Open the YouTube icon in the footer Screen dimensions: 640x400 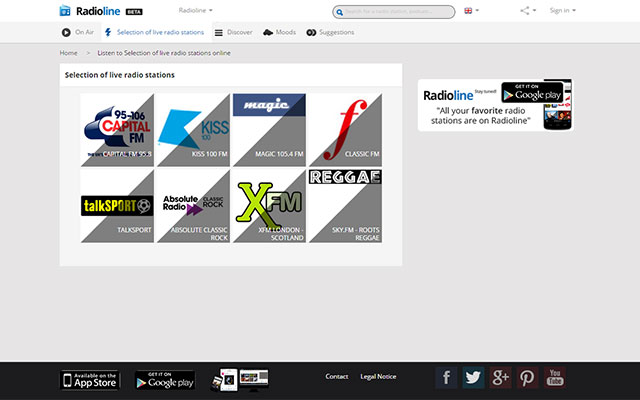coord(555,378)
